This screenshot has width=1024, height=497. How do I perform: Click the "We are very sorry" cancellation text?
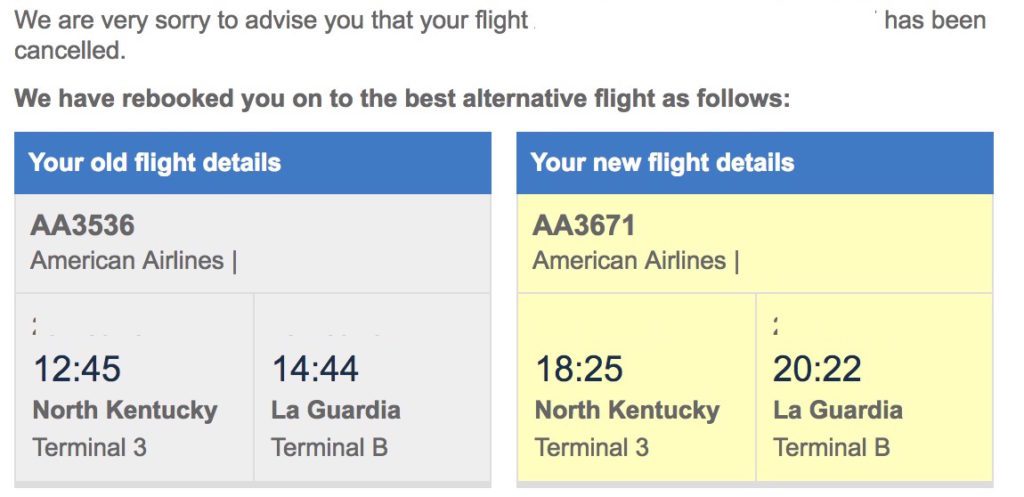[270, 21]
